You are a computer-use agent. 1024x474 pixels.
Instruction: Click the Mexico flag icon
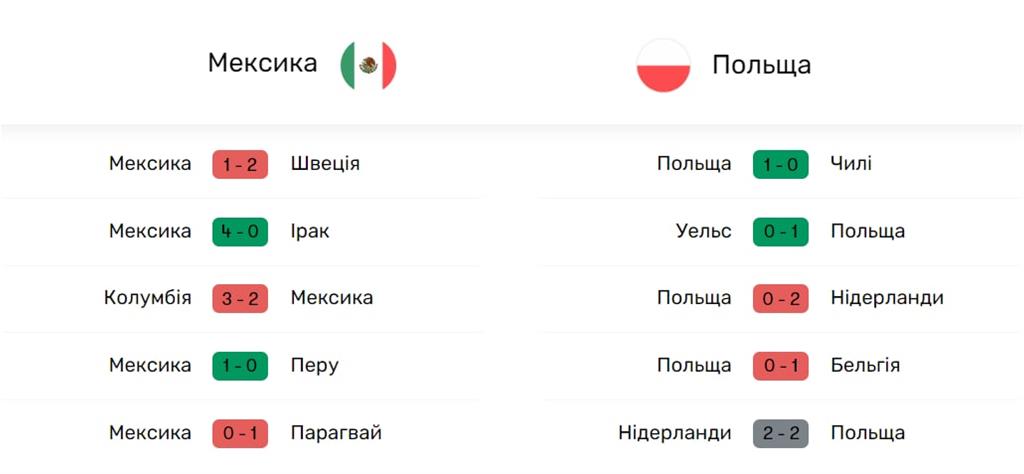[368, 65]
